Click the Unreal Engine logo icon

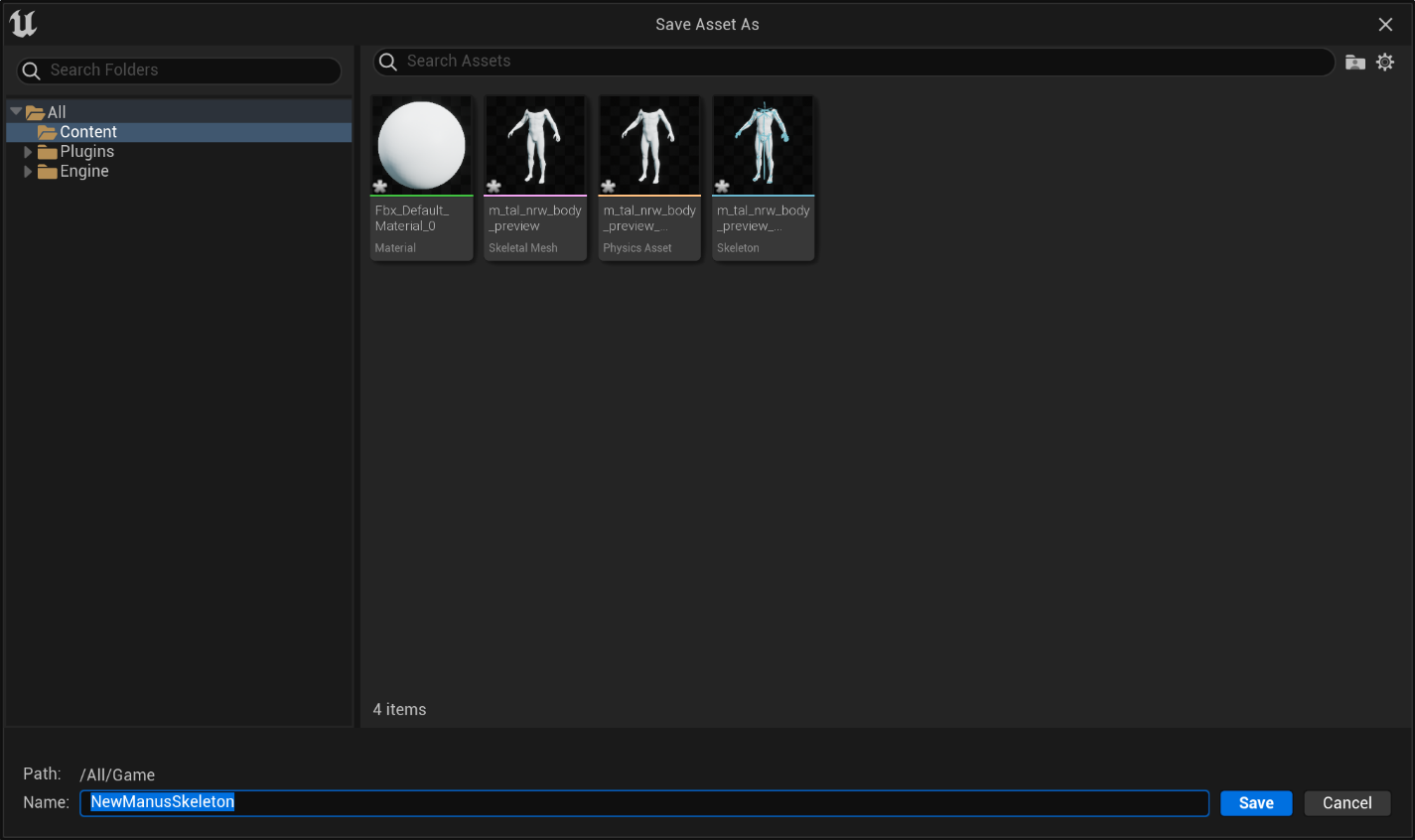pyautogui.click(x=23, y=24)
